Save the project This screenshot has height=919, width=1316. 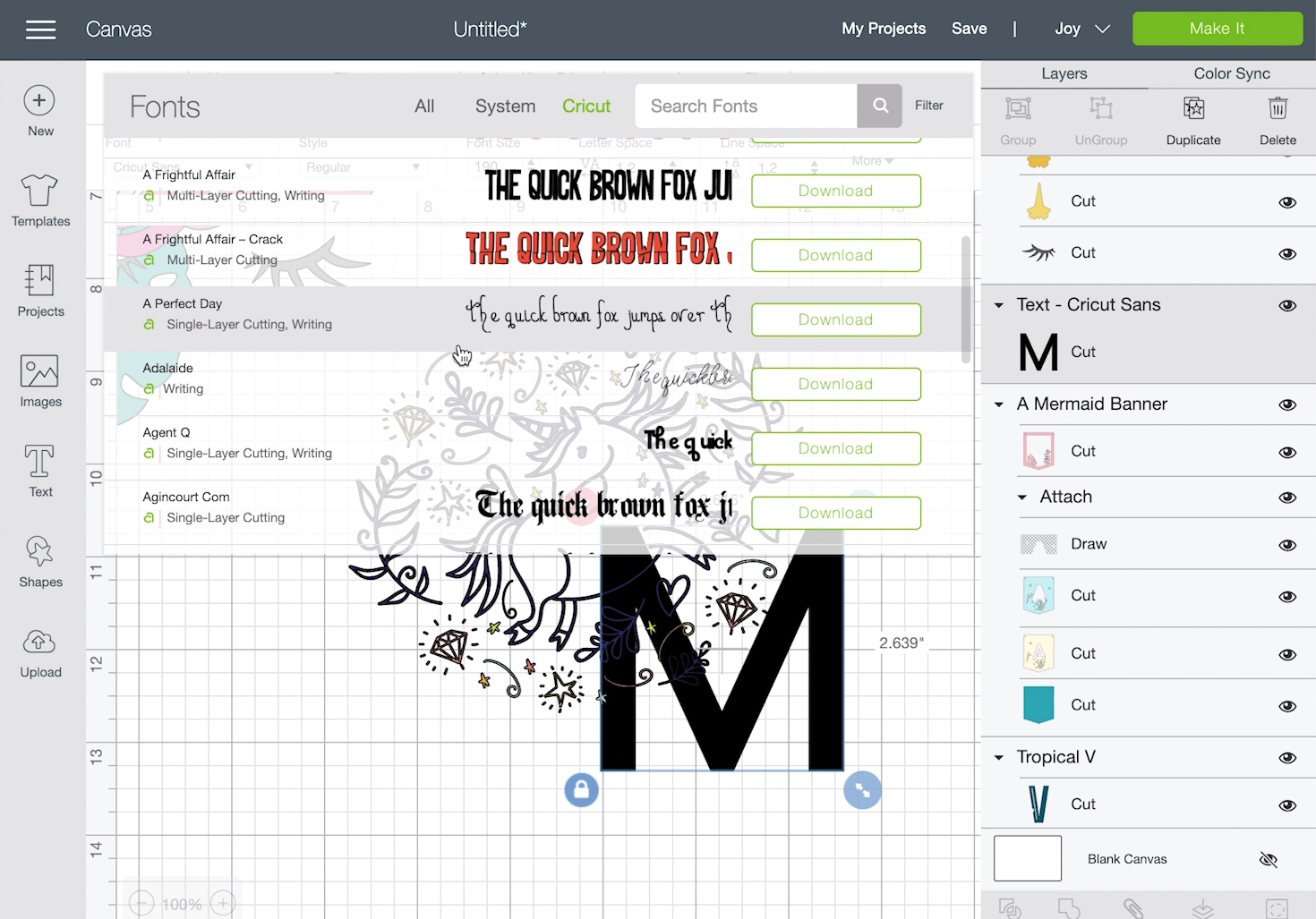[969, 29]
